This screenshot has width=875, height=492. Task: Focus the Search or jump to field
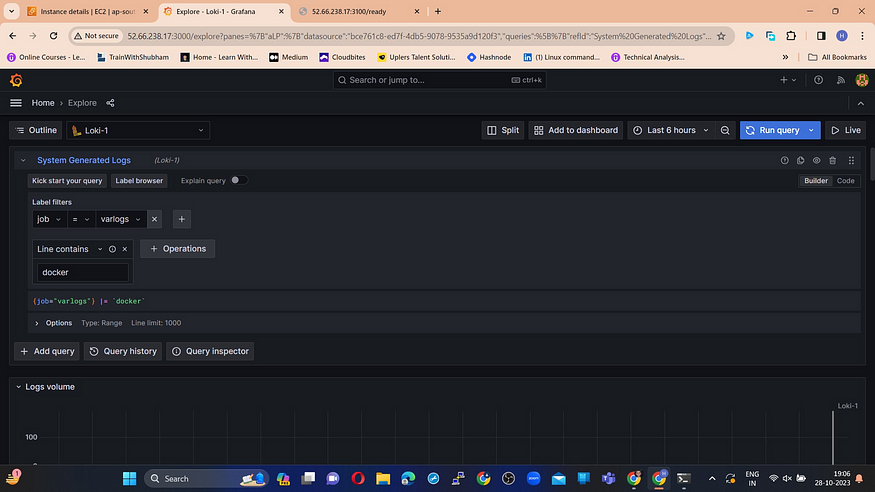click(440, 80)
